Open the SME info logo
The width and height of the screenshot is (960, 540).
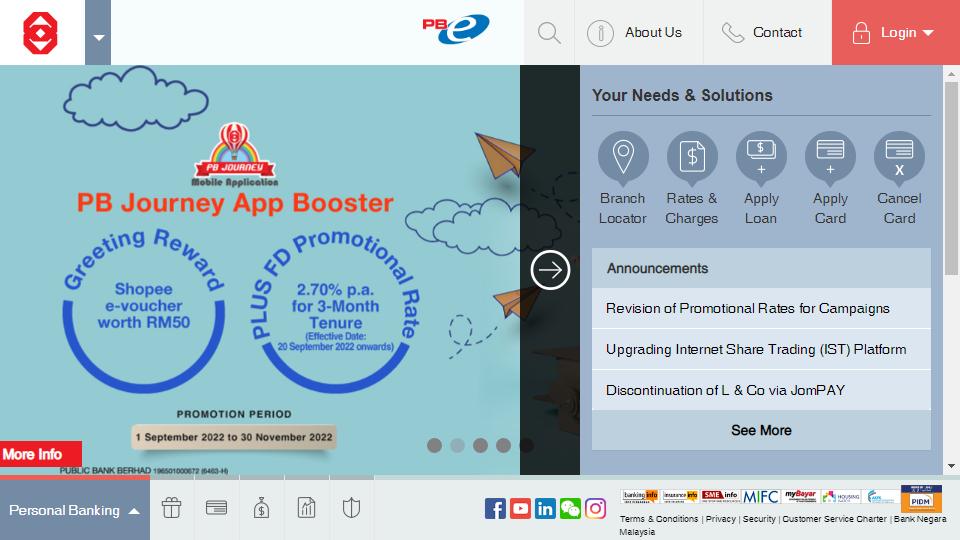coord(720,495)
